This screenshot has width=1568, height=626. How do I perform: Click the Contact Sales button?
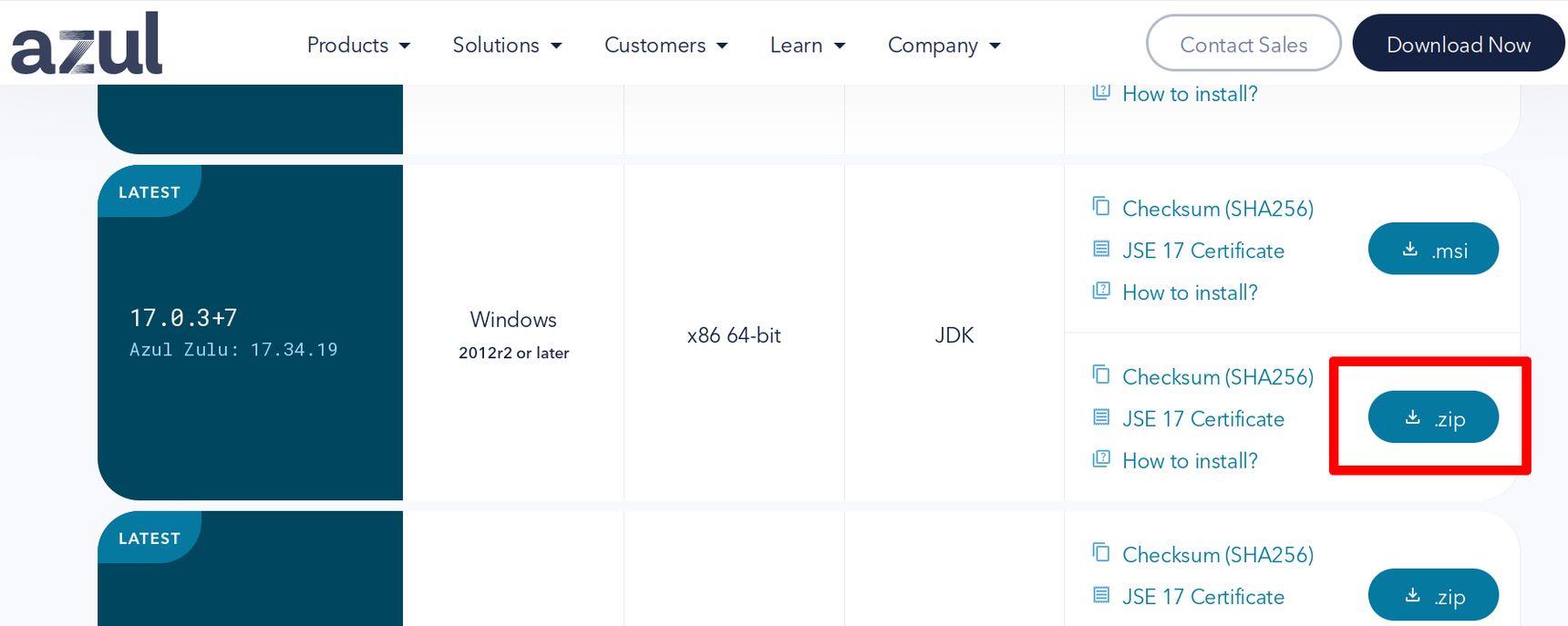click(1243, 43)
